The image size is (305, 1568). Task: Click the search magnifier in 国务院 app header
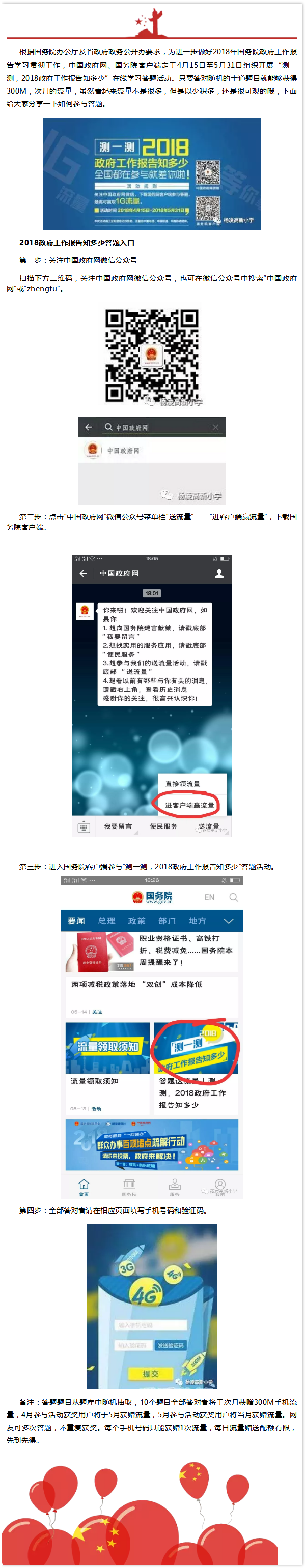234,897
